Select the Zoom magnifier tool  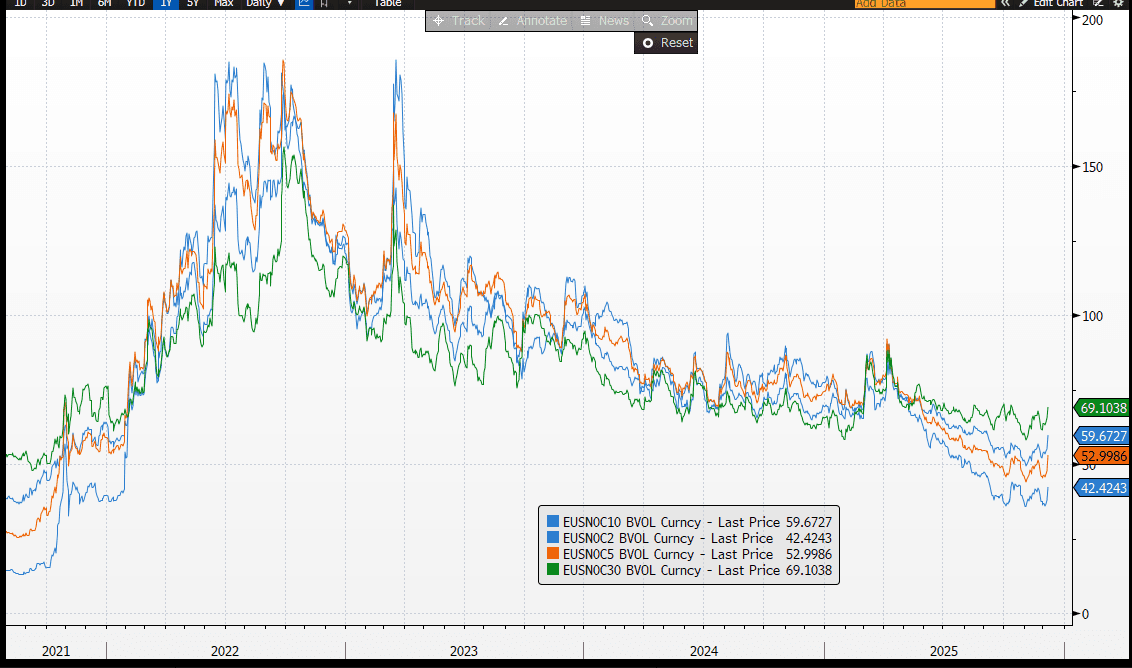(666, 21)
